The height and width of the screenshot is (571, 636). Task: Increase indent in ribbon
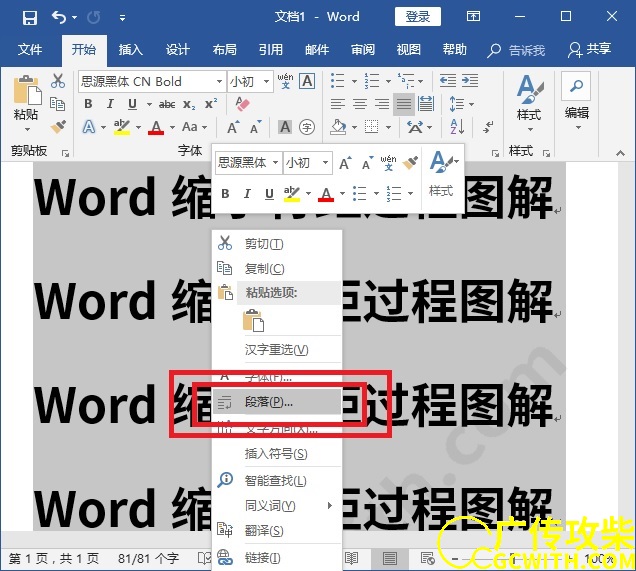pyautogui.click(x=470, y=81)
